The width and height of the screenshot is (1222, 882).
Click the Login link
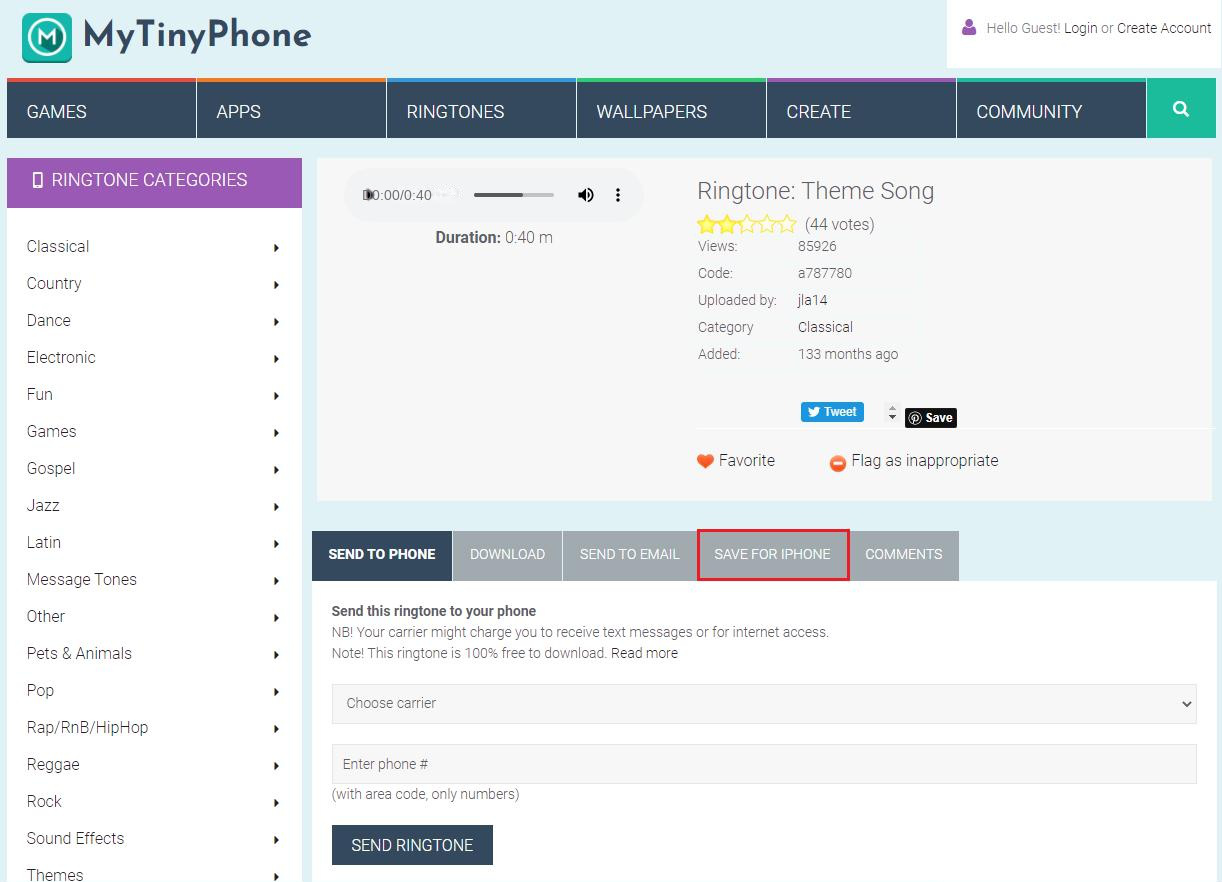pos(1081,28)
